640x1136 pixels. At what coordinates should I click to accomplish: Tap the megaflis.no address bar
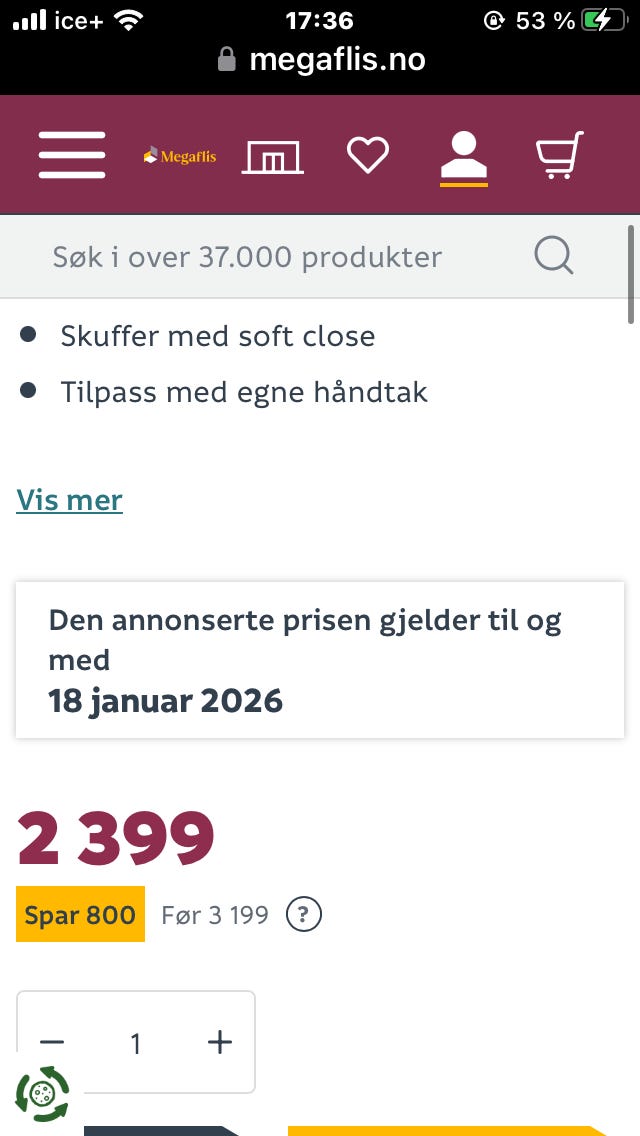pyautogui.click(x=320, y=59)
